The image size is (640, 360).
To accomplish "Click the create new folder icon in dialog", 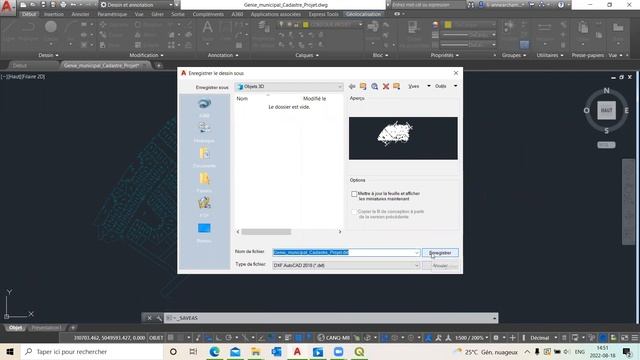I will (x=396, y=87).
